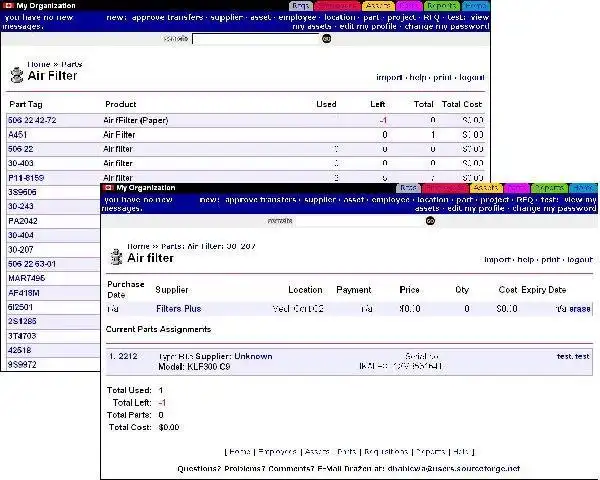Open part tag 2S1285
This screenshot has height=480, width=600.
pyautogui.click(x=22, y=321)
